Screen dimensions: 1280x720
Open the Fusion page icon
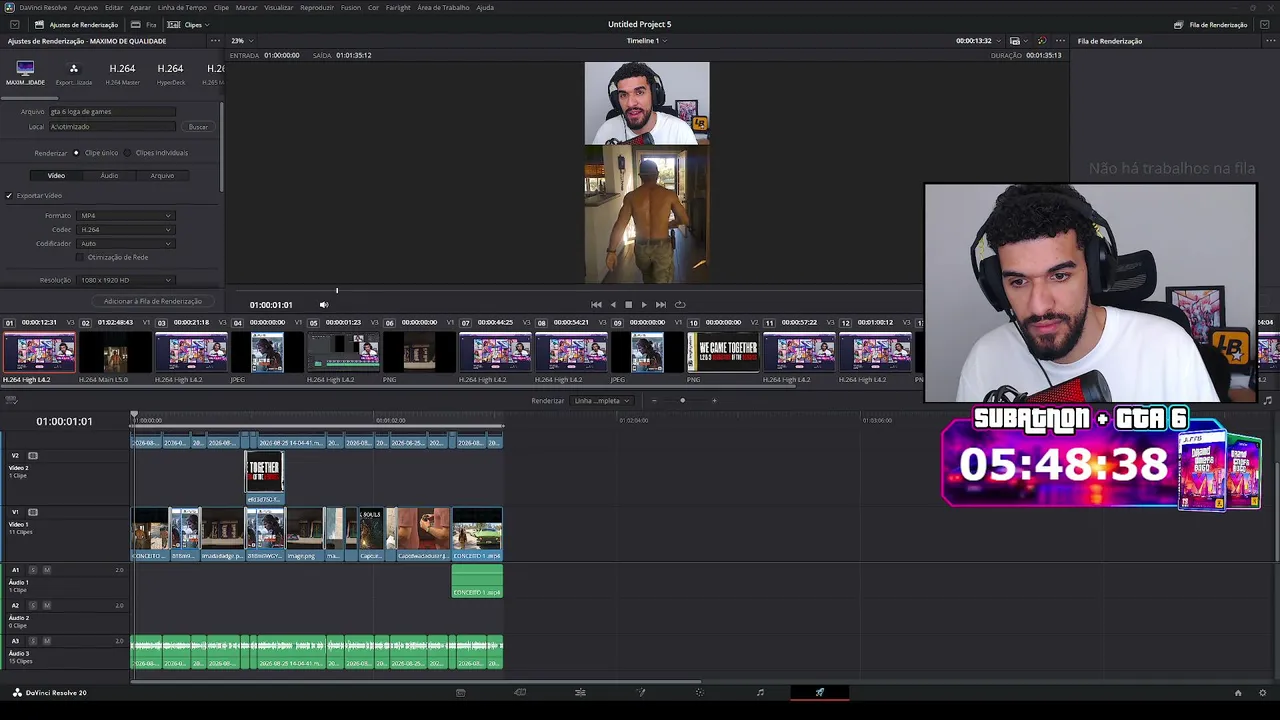(x=641, y=692)
